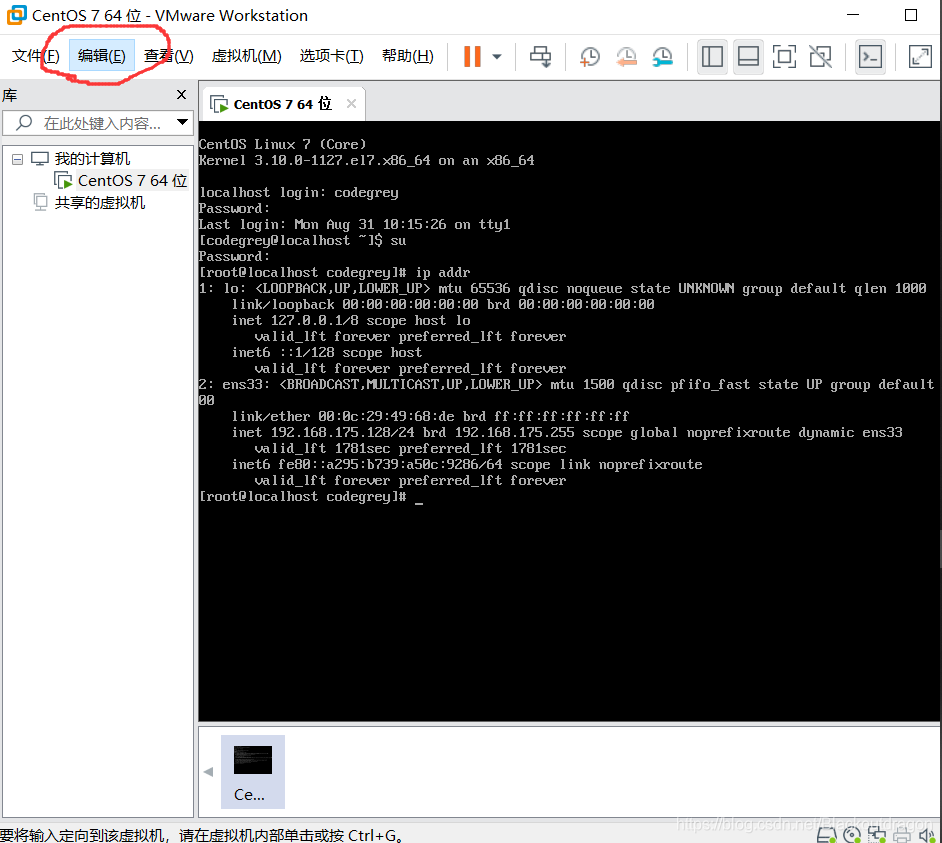Select 我的计算机 in library tree
The width and height of the screenshot is (942, 843).
pyautogui.click(x=93, y=159)
